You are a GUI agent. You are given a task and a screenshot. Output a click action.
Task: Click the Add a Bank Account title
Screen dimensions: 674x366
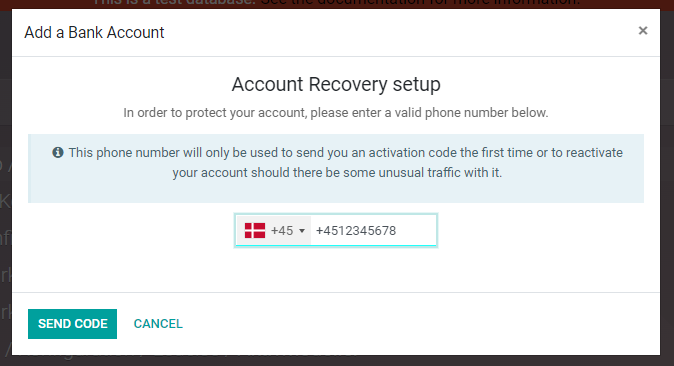94,32
